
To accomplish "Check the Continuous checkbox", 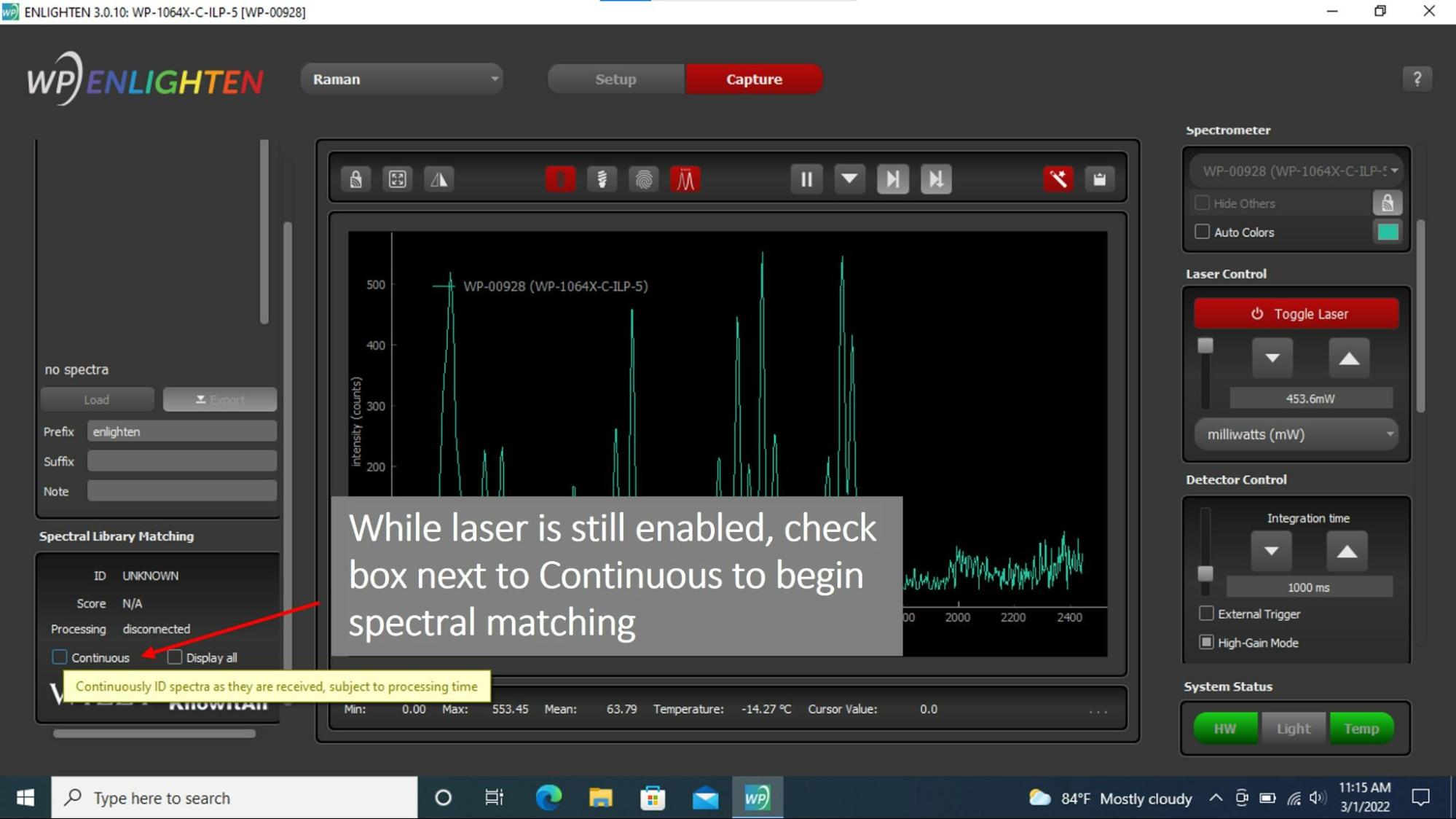I will pos(60,657).
